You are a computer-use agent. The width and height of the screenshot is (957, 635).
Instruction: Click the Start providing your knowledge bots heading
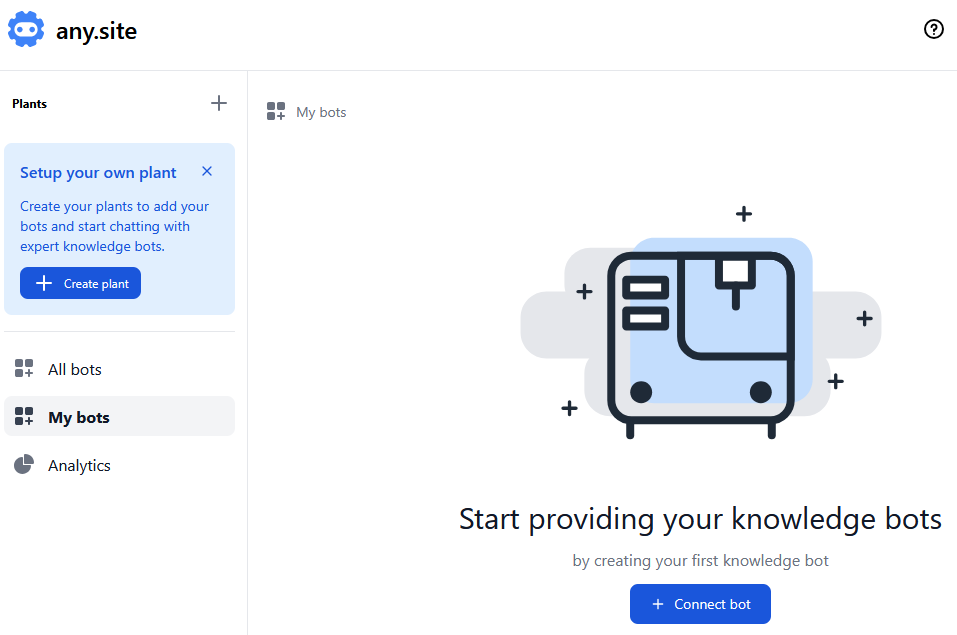point(700,519)
